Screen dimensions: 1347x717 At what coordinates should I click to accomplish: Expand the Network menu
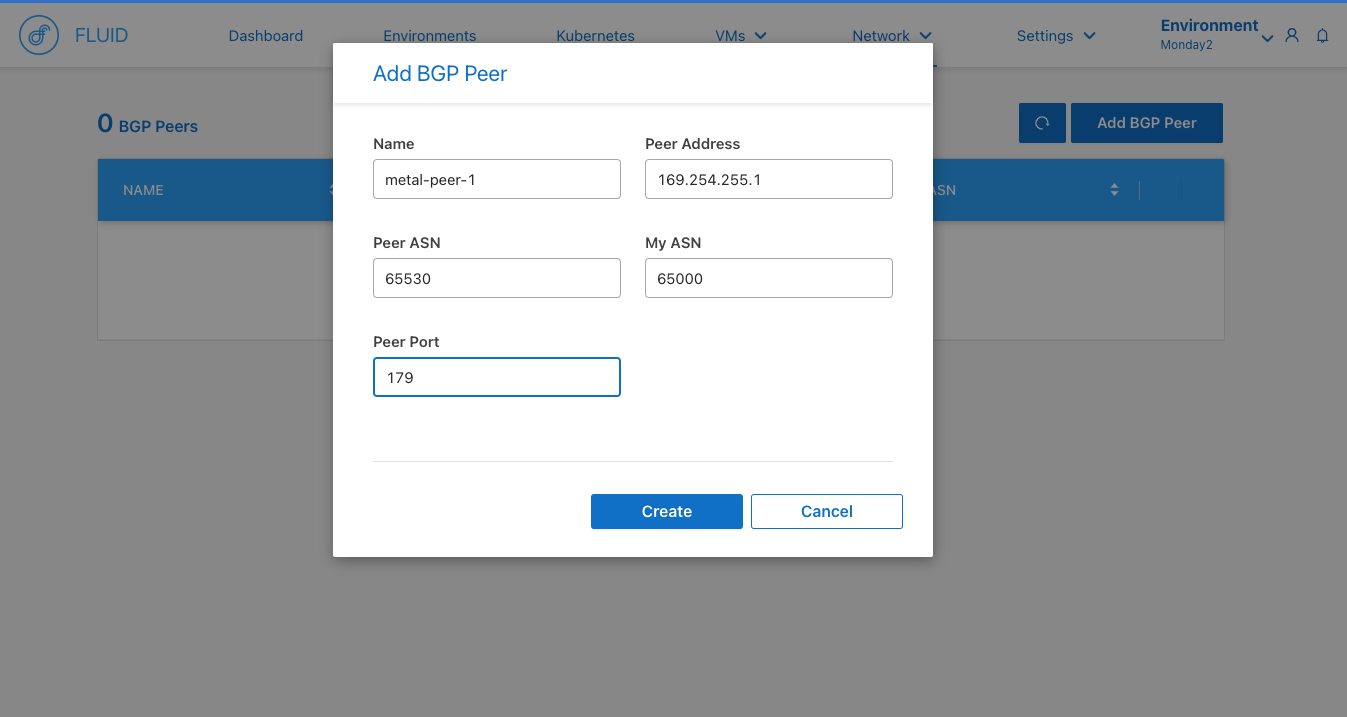892,36
